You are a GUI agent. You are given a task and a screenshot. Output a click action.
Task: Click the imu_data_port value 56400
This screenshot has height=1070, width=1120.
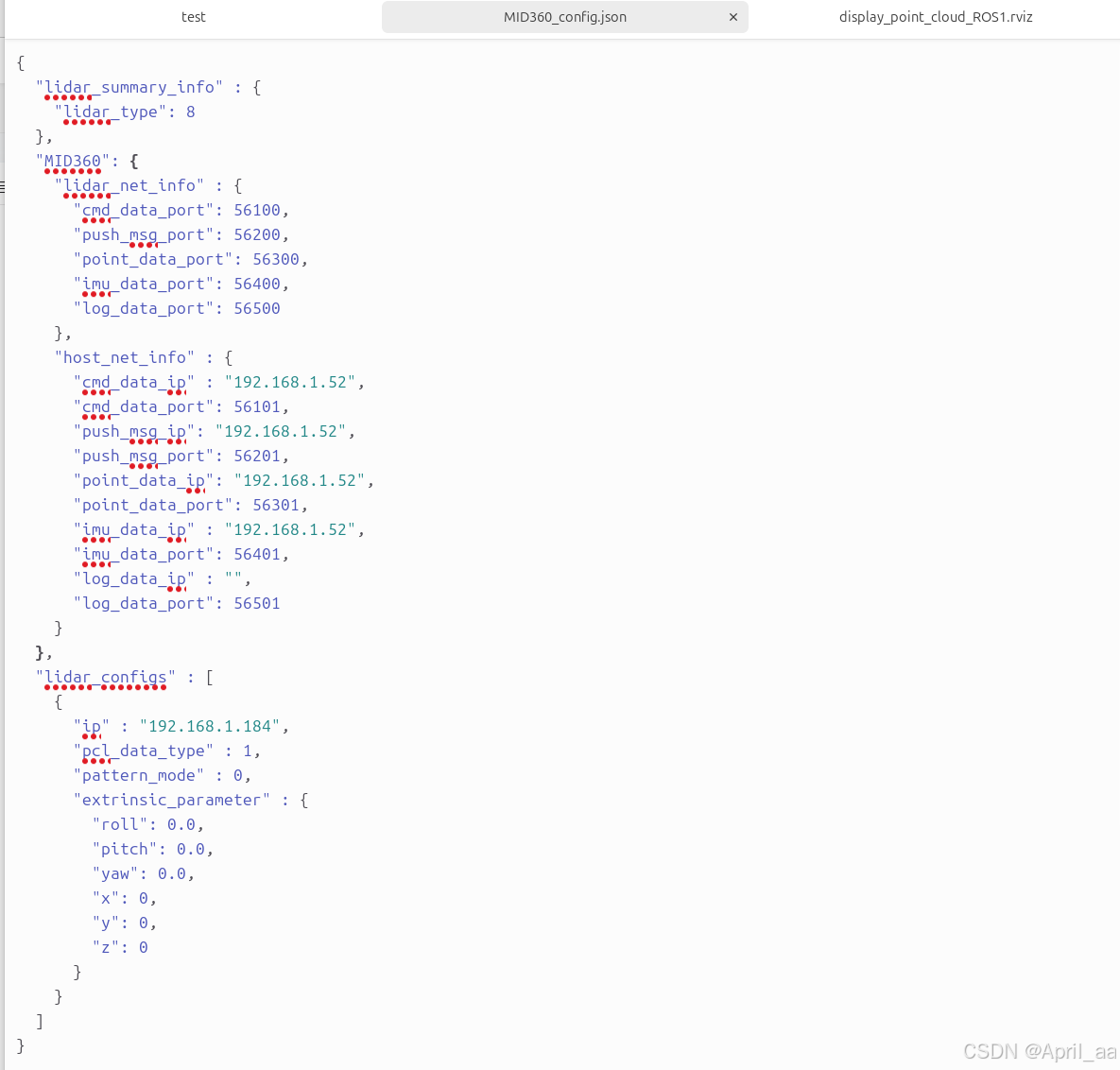click(x=257, y=285)
